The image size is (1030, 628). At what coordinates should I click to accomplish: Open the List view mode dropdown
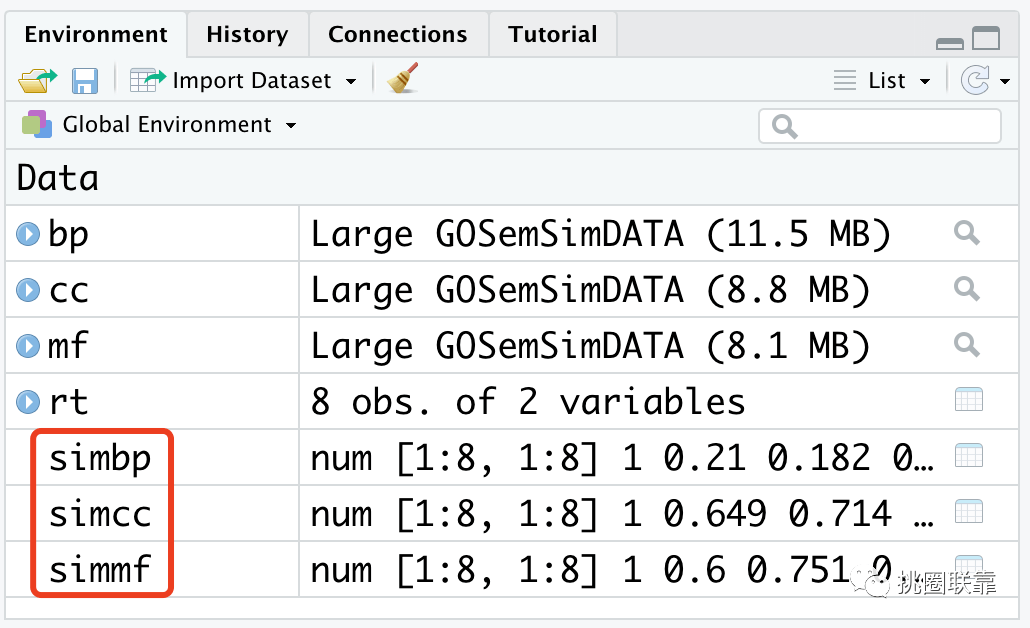(x=884, y=81)
